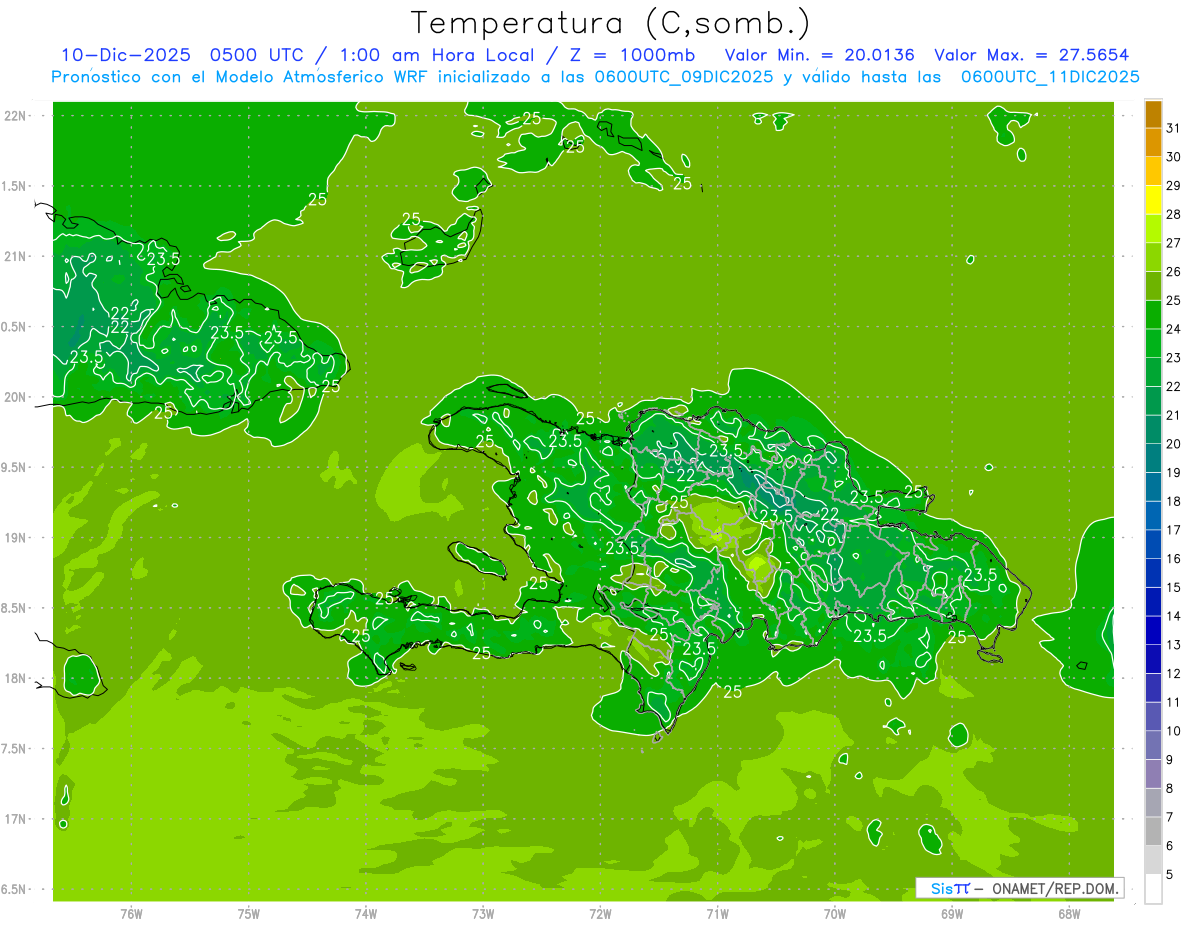Image resolution: width=1200 pixels, height=927 pixels.
Task: Click the legend value label "18"
Action: pyautogui.click(x=1174, y=502)
